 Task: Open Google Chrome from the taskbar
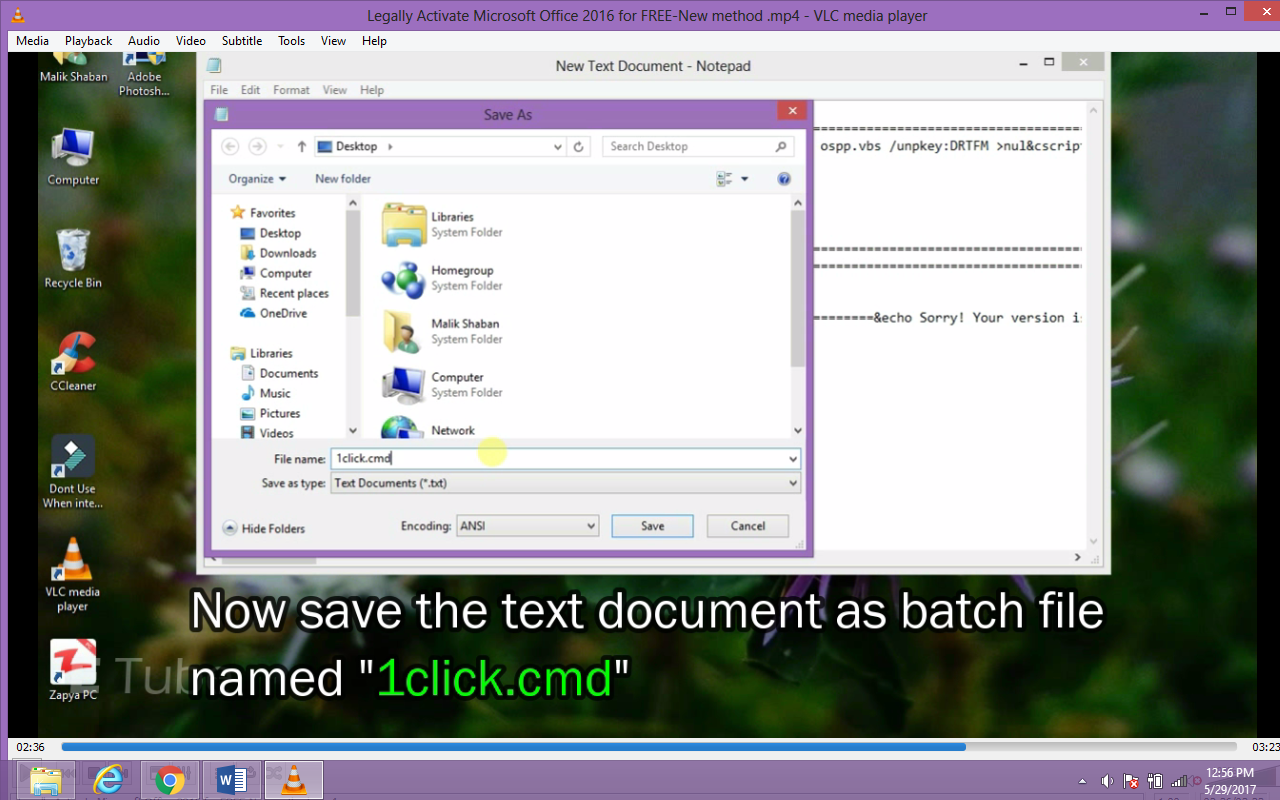(169, 780)
